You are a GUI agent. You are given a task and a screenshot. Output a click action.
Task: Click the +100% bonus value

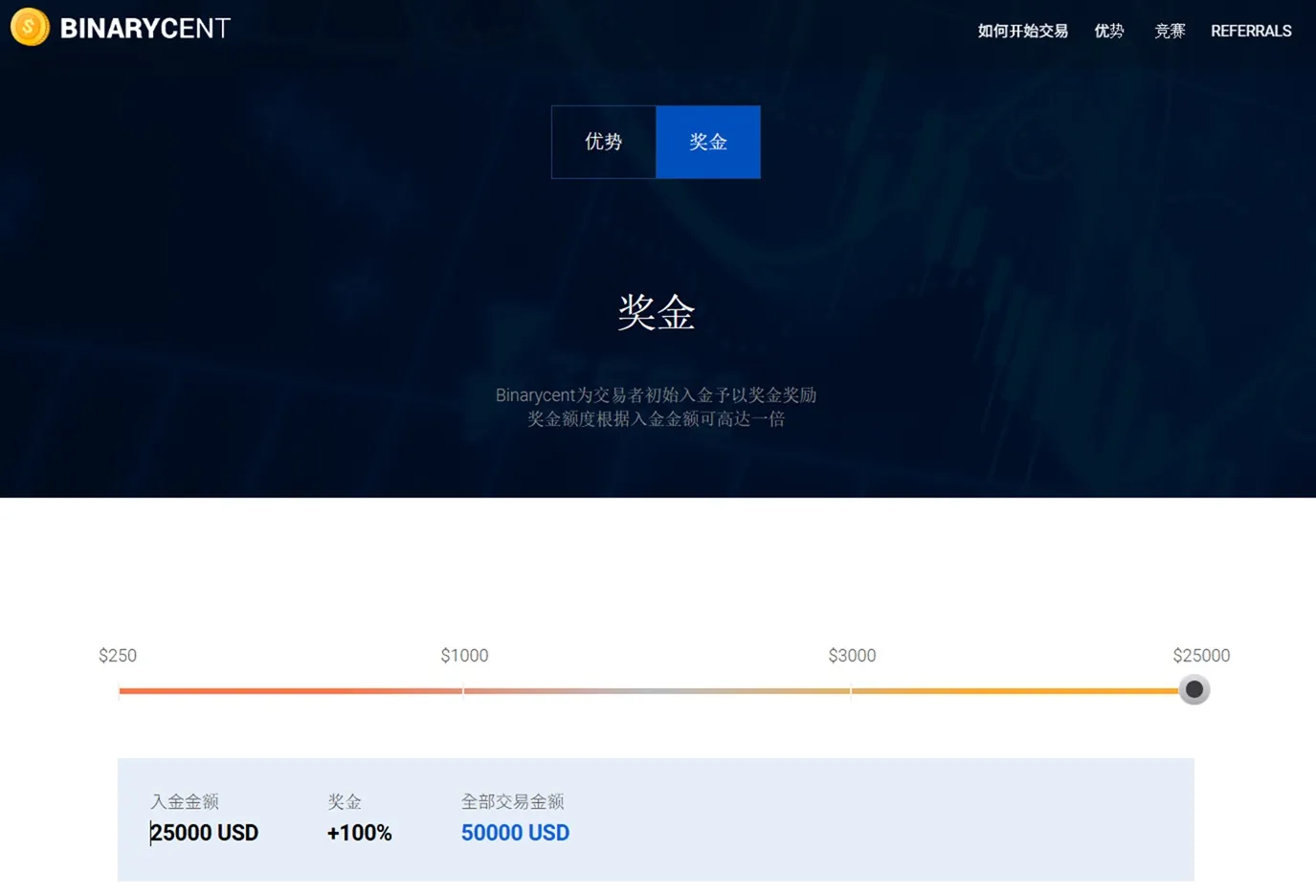coord(359,833)
